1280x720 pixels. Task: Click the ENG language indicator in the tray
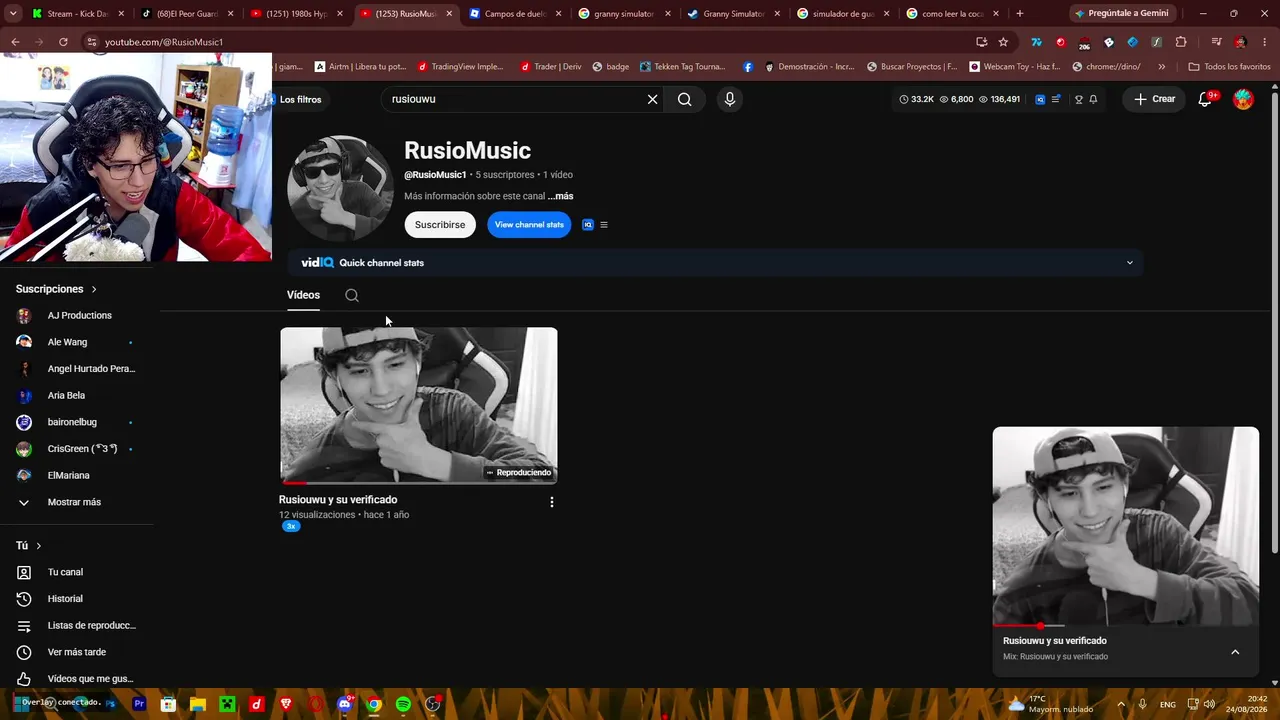[1167, 704]
